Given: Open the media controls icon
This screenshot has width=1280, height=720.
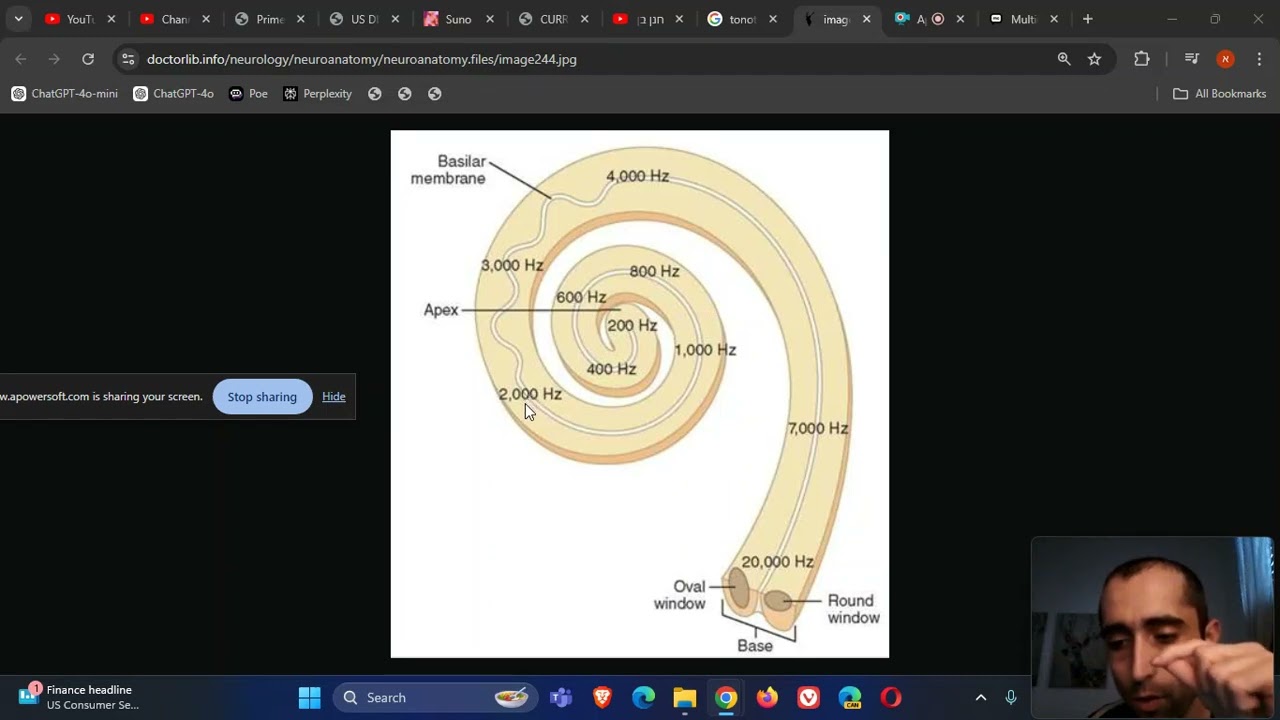Looking at the screenshot, I should (x=1191, y=59).
